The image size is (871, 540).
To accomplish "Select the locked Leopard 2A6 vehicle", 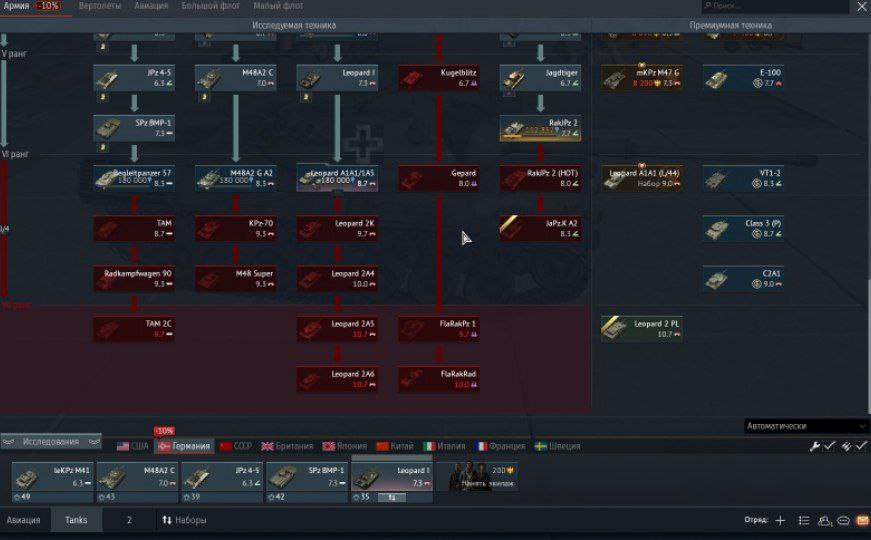I will (x=337, y=379).
